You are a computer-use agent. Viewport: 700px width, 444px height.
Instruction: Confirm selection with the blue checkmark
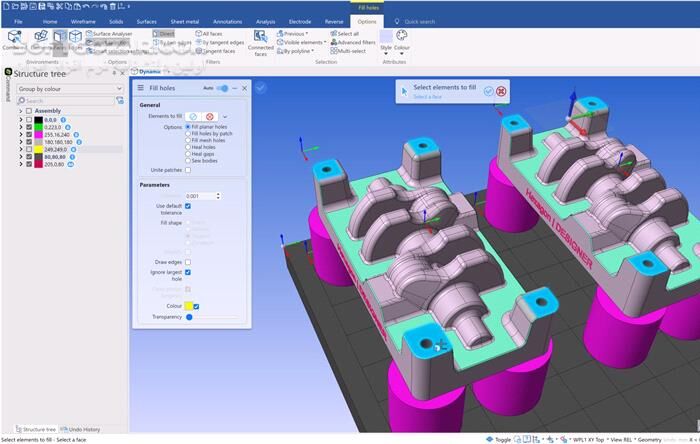tap(488, 91)
